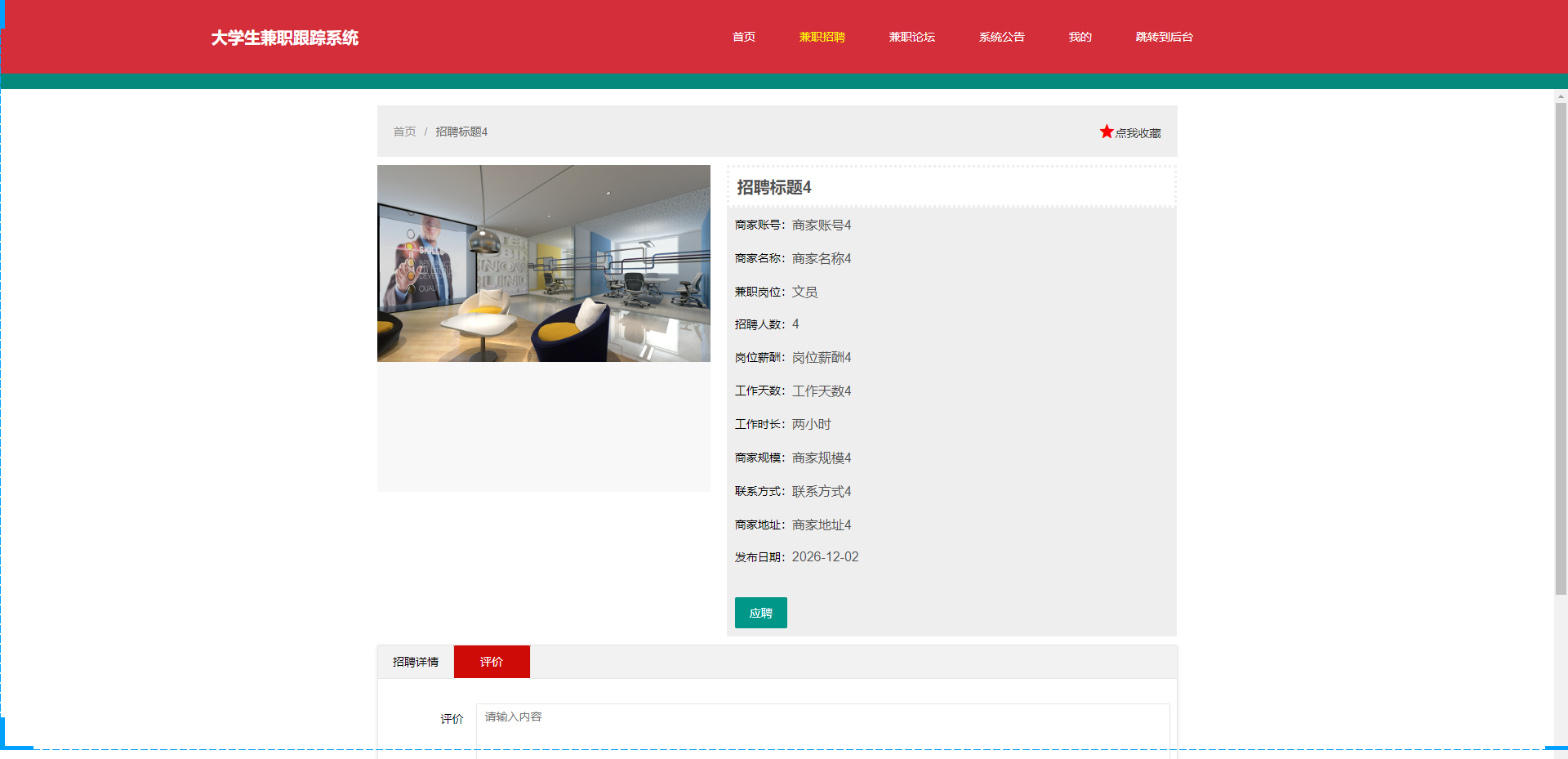1568x759 pixels.
Task: Click the 商家名称4 value
Action: [822, 258]
